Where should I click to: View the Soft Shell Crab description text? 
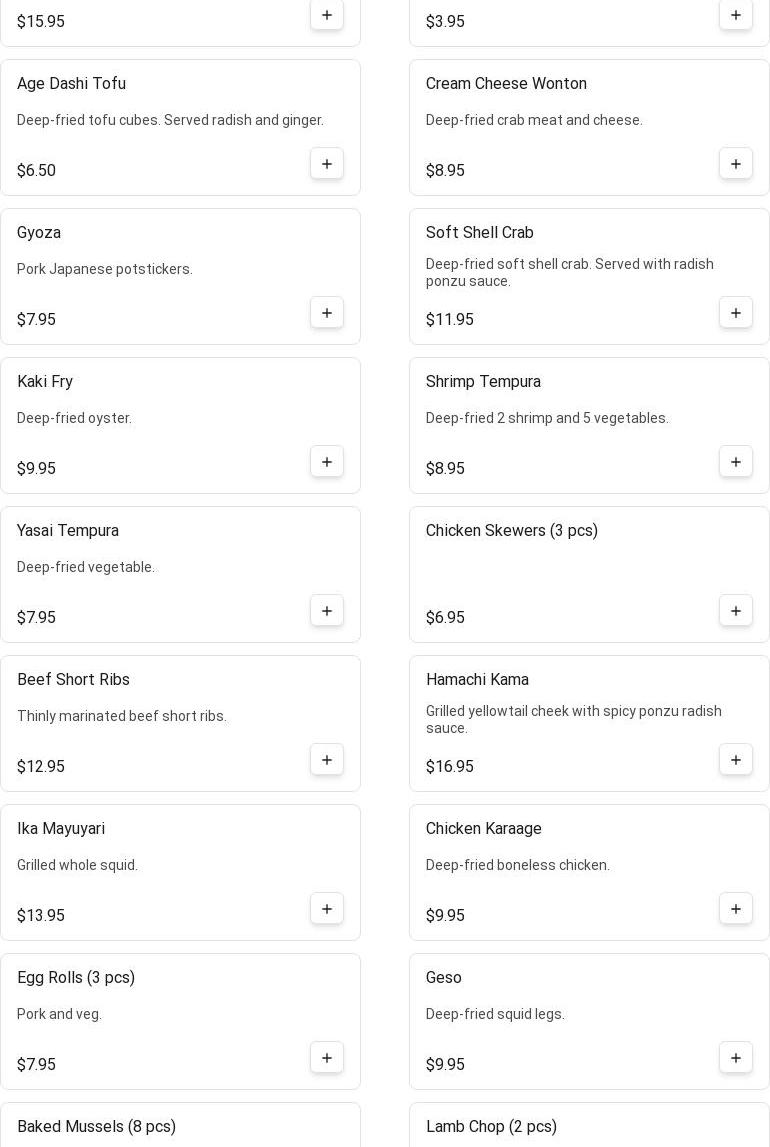click(570, 273)
